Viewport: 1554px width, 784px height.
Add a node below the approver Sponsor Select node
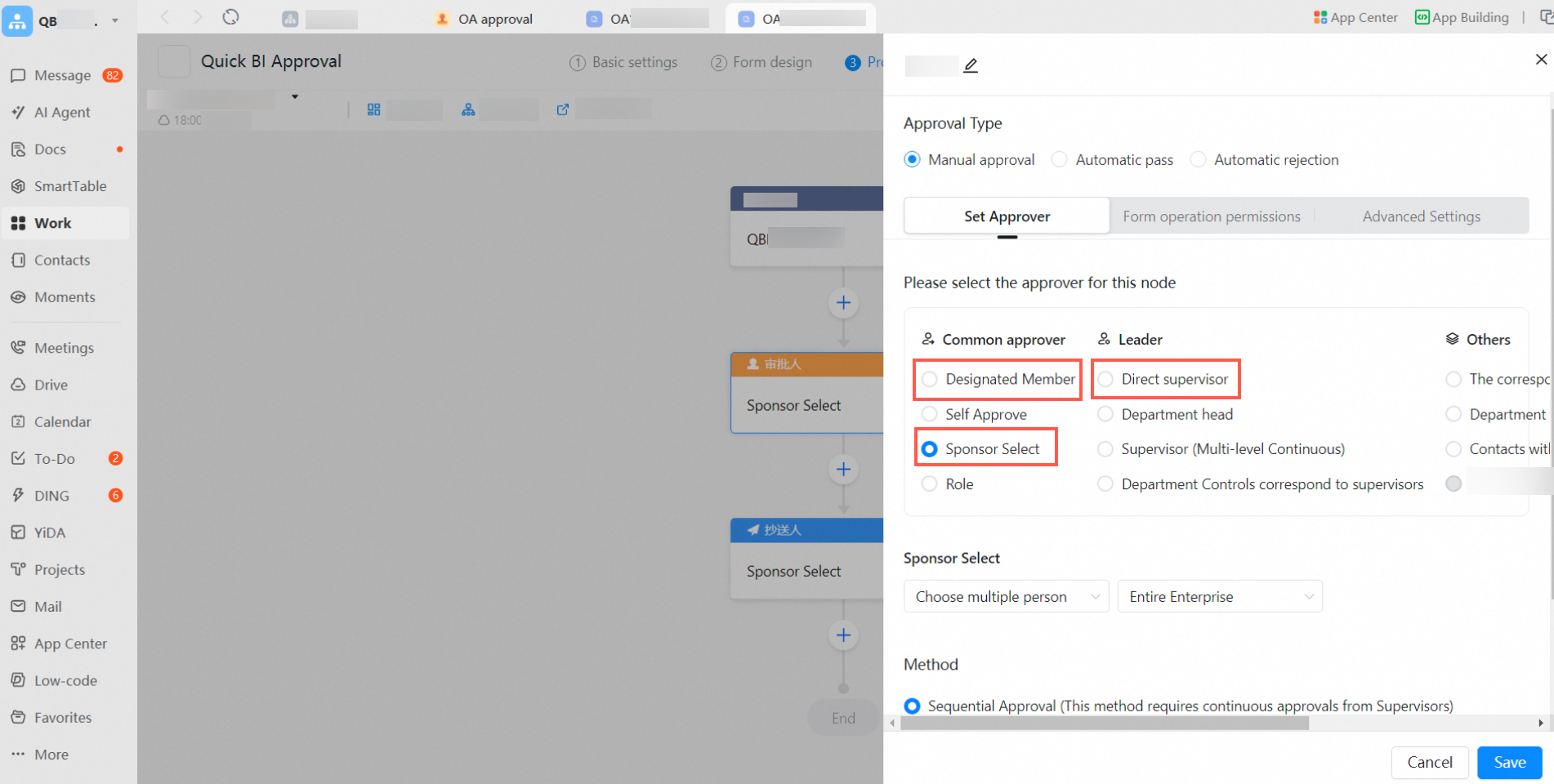pyautogui.click(x=843, y=470)
